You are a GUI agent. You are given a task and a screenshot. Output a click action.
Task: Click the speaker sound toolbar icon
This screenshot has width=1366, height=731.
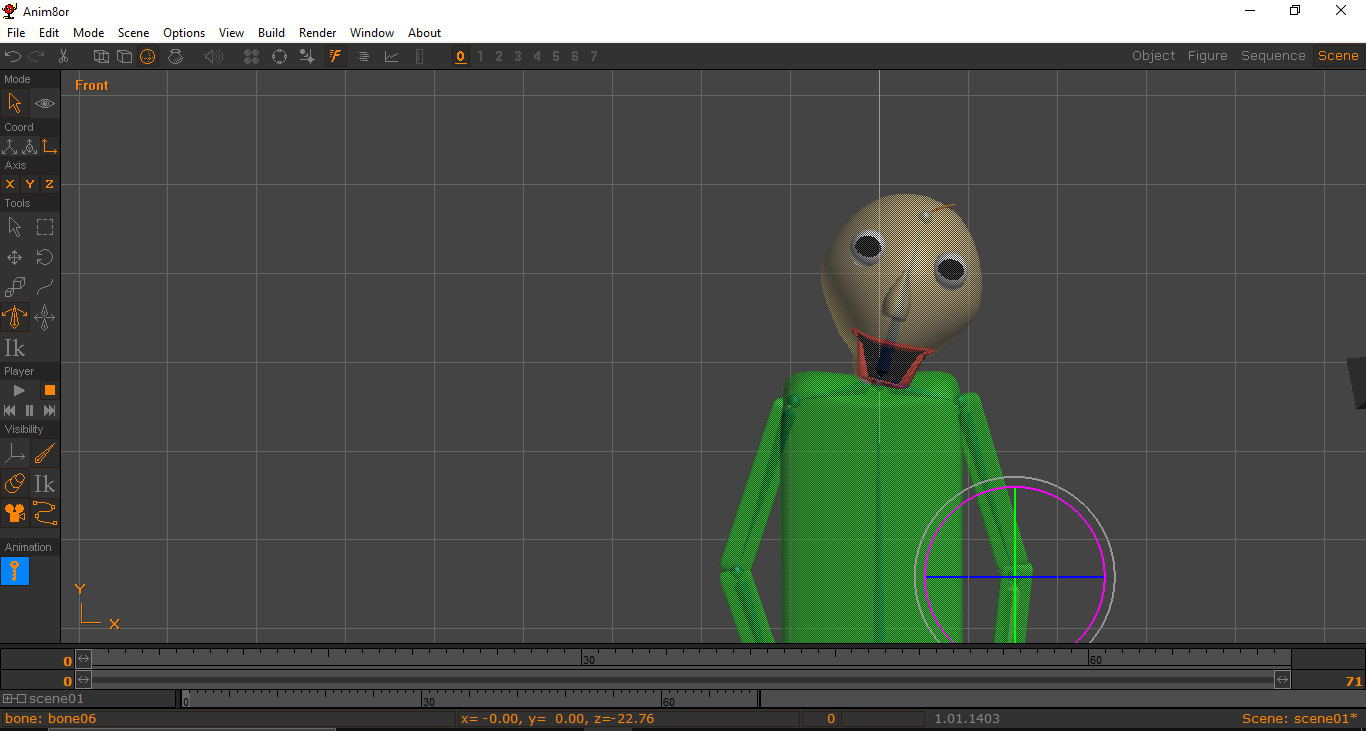click(213, 56)
